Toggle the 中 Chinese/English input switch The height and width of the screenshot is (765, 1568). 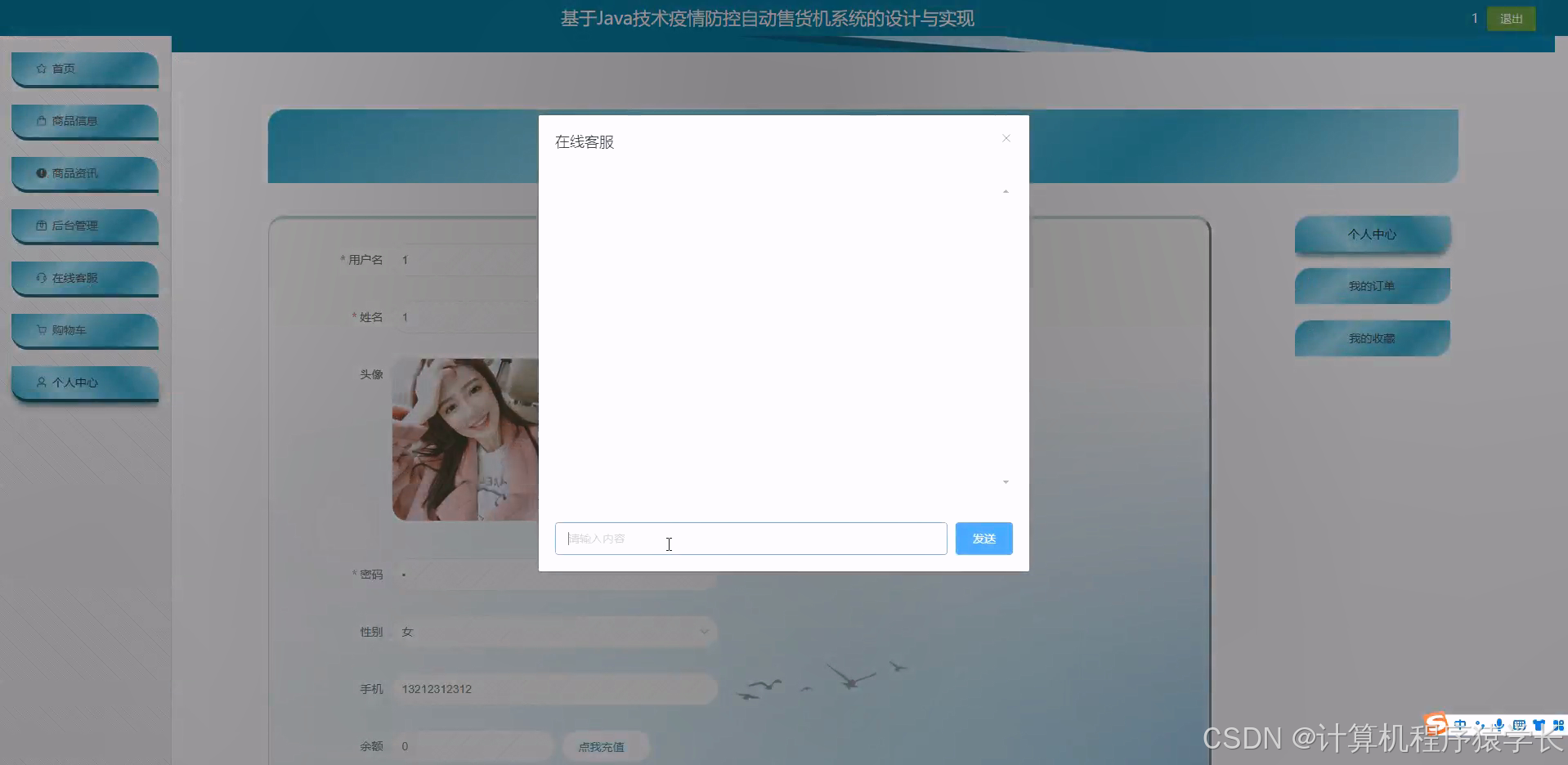pyautogui.click(x=1459, y=725)
